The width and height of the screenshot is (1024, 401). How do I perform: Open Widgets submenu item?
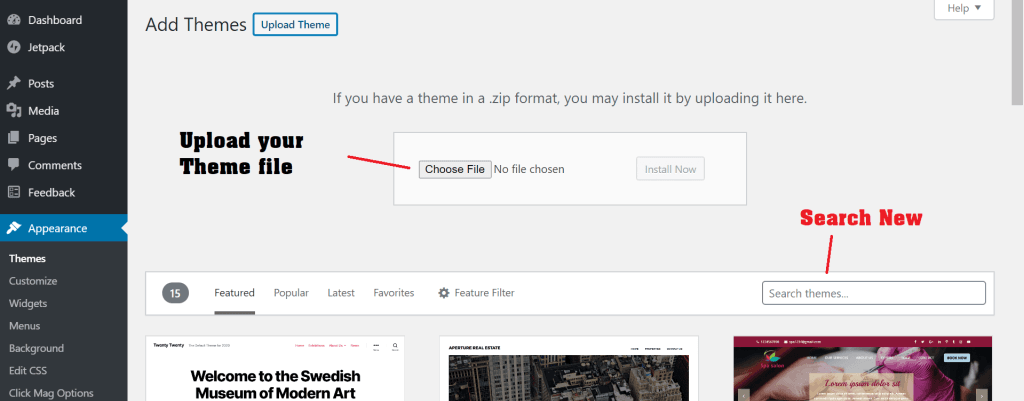[x=28, y=303]
